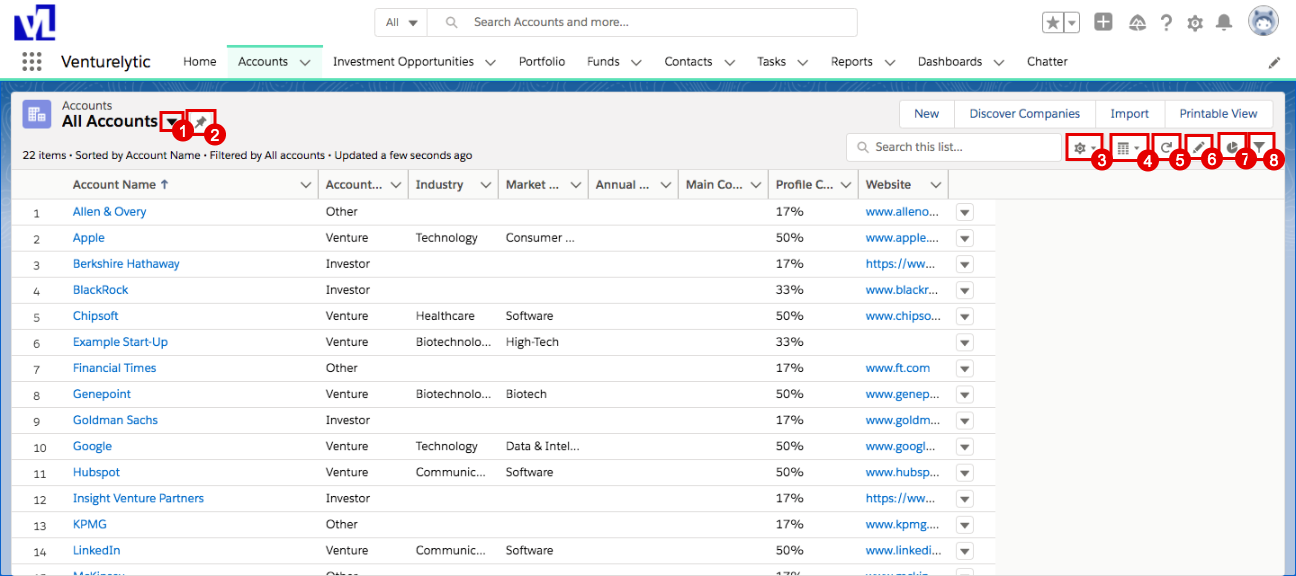Switch to the Portfolio tab

[x=542, y=62]
